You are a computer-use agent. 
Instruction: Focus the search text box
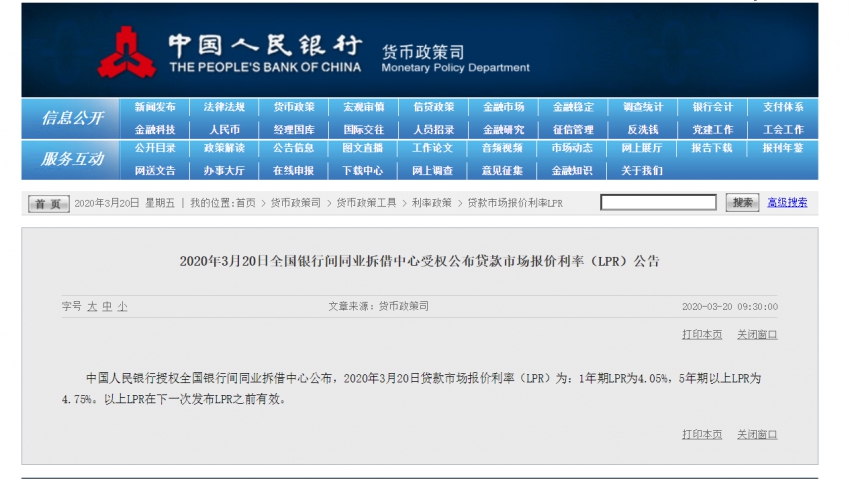click(658, 203)
